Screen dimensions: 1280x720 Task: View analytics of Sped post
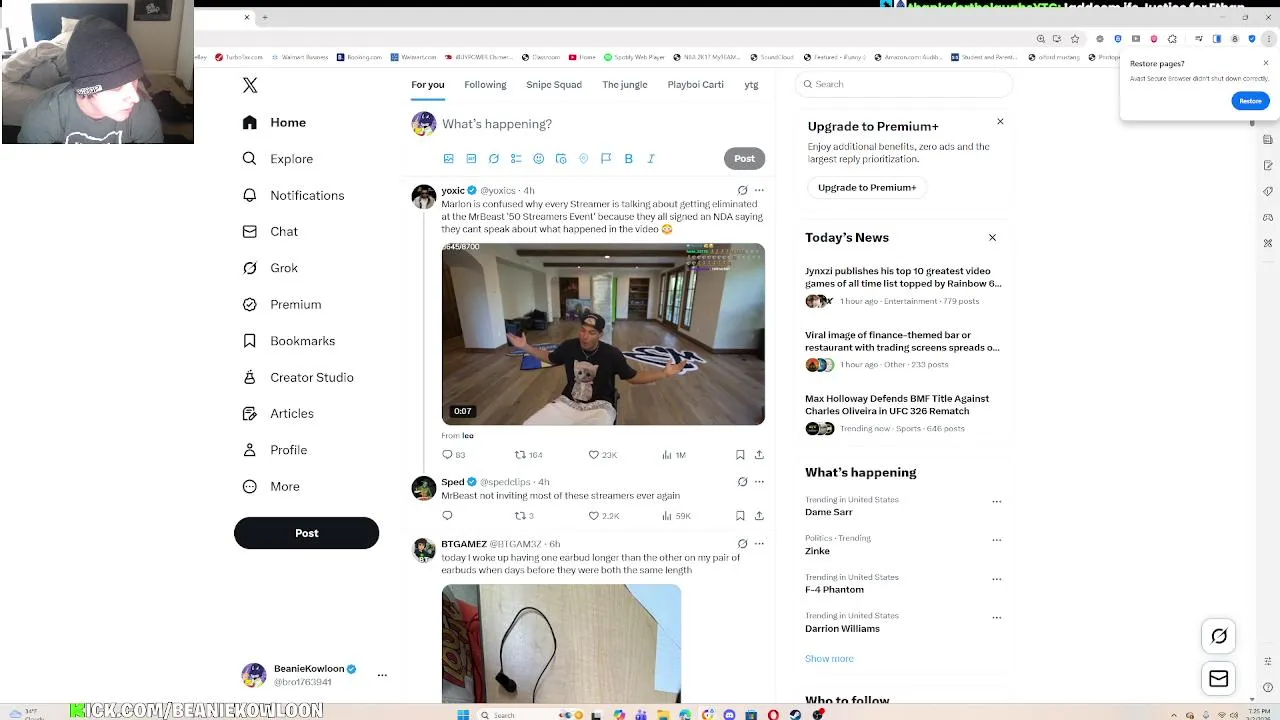(676, 516)
